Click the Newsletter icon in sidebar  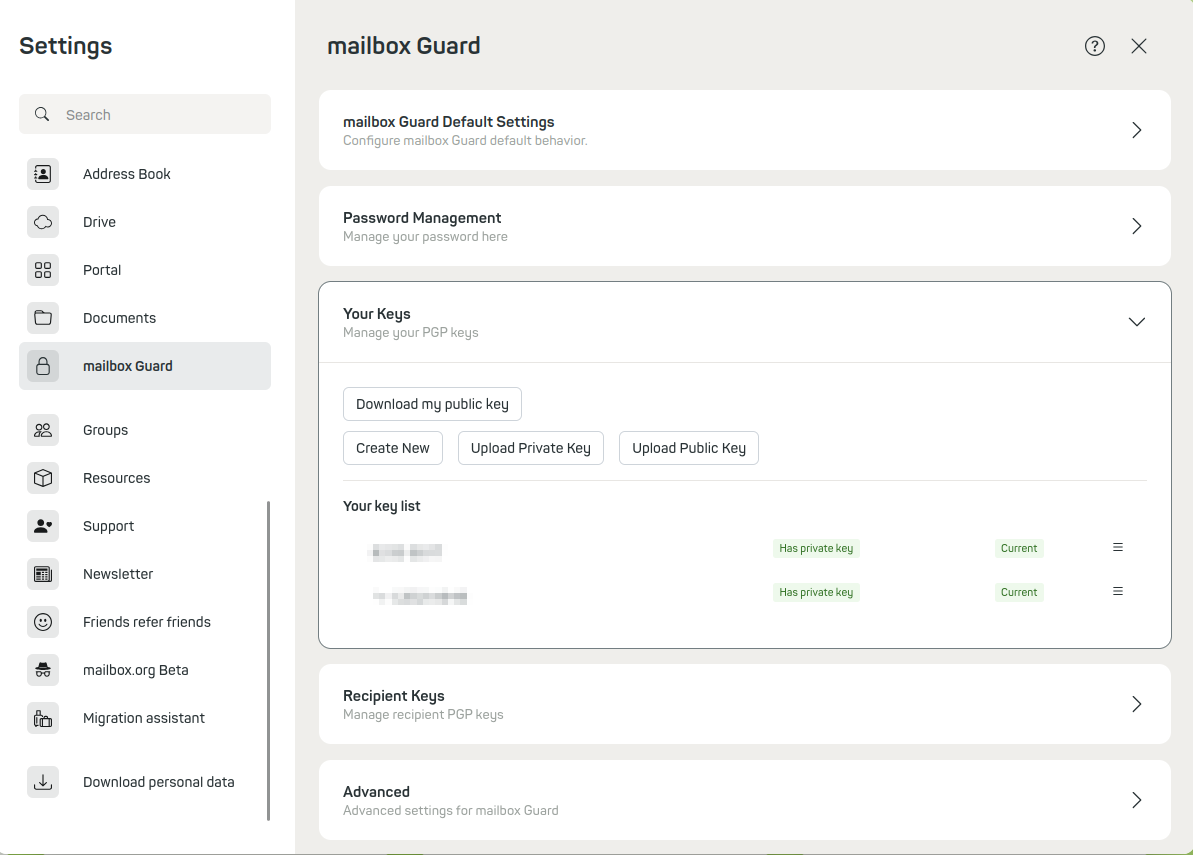point(43,574)
